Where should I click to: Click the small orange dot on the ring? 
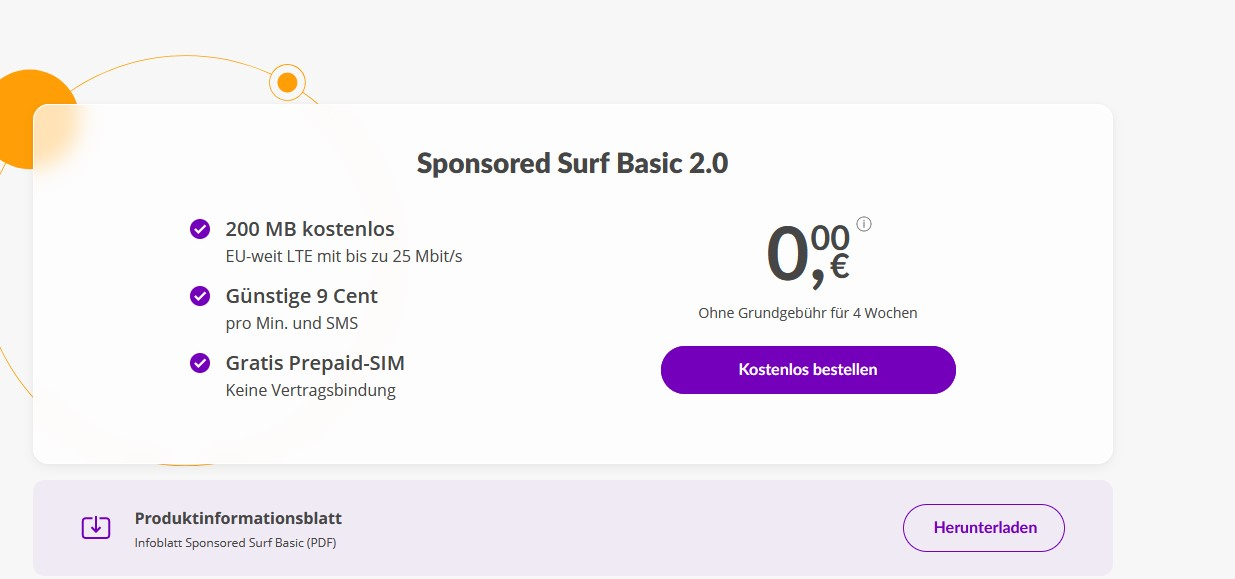pos(287,82)
